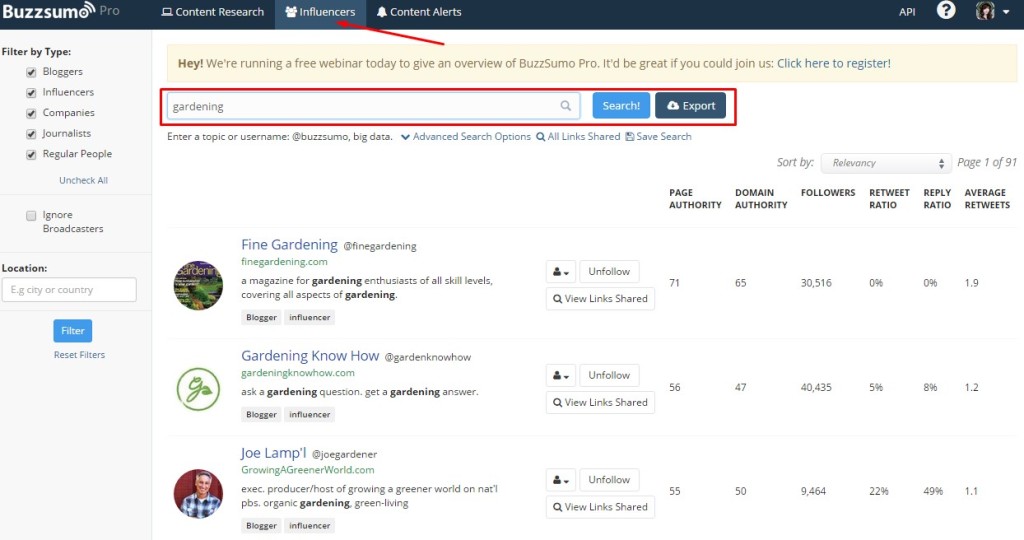Visit the GrowingAGreenerWorld.com link
This screenshot has width=1024, height=540.
point(308,470)
